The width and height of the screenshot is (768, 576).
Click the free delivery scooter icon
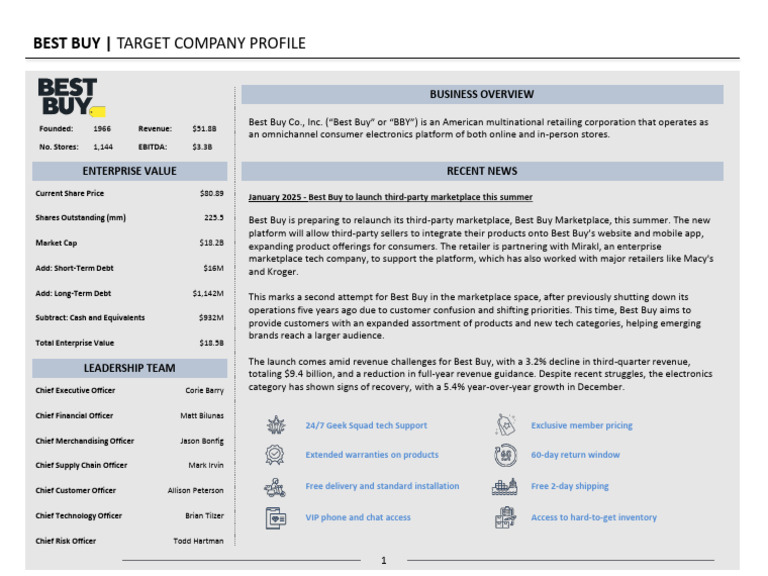(x=275, y=487)
